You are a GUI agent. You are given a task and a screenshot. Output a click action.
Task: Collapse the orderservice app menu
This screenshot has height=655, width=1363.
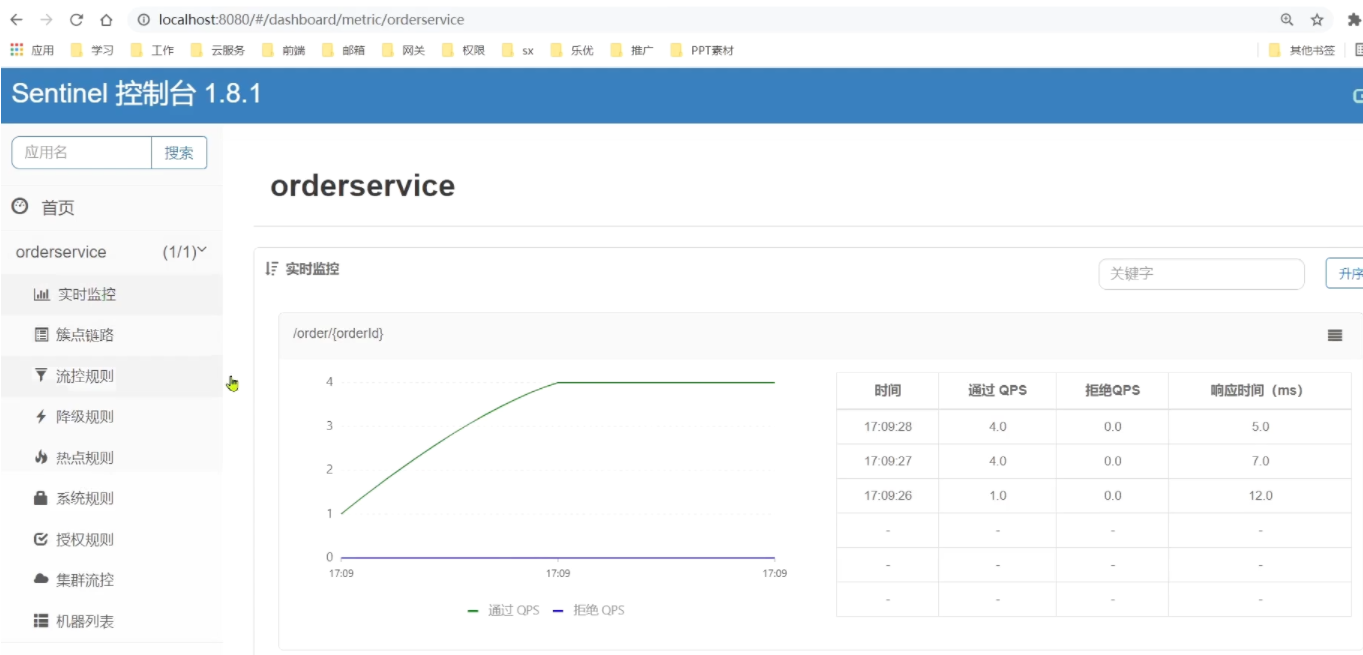[110, 252]
